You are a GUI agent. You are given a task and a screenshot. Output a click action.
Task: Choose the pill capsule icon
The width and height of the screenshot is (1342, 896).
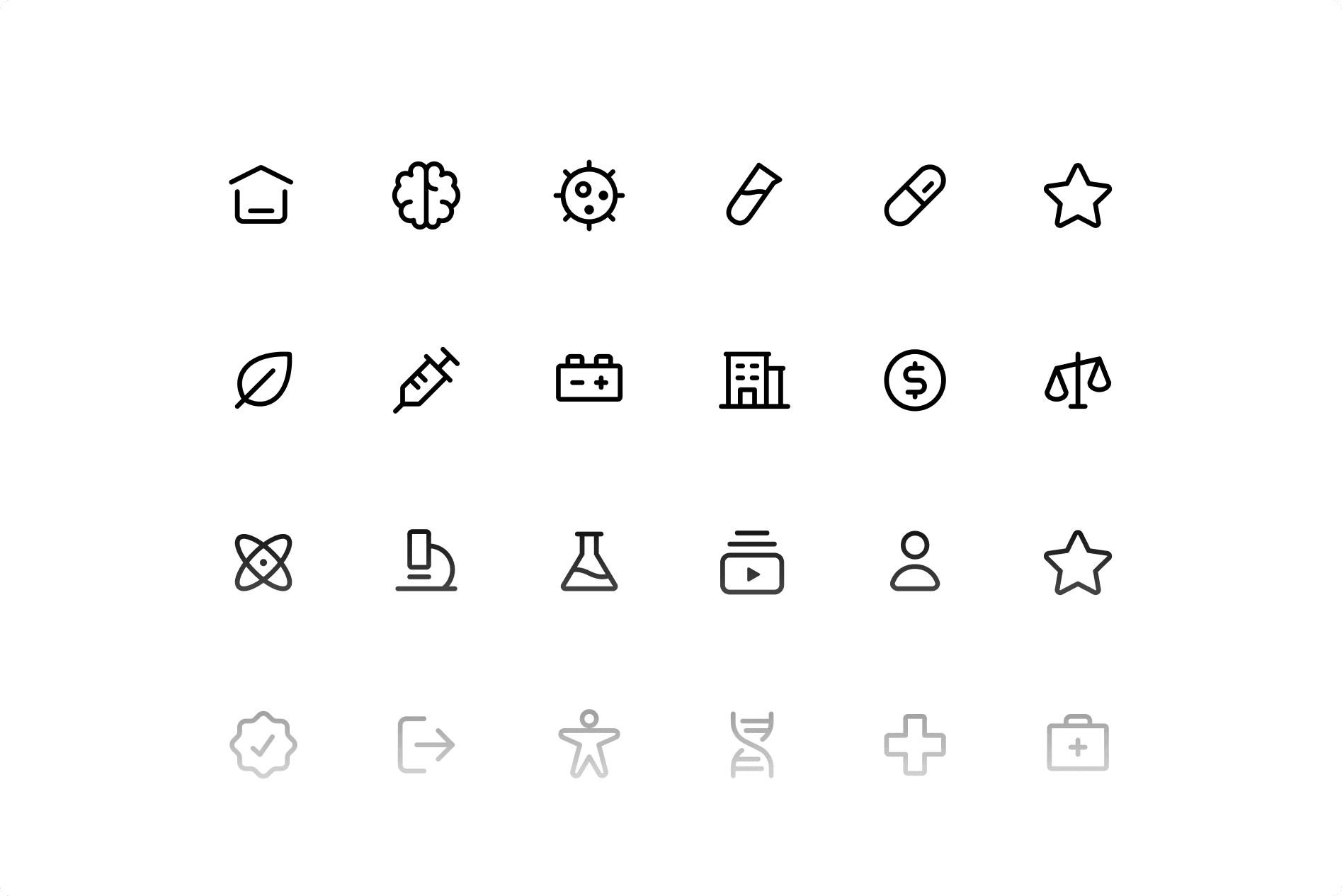[915, 195]
